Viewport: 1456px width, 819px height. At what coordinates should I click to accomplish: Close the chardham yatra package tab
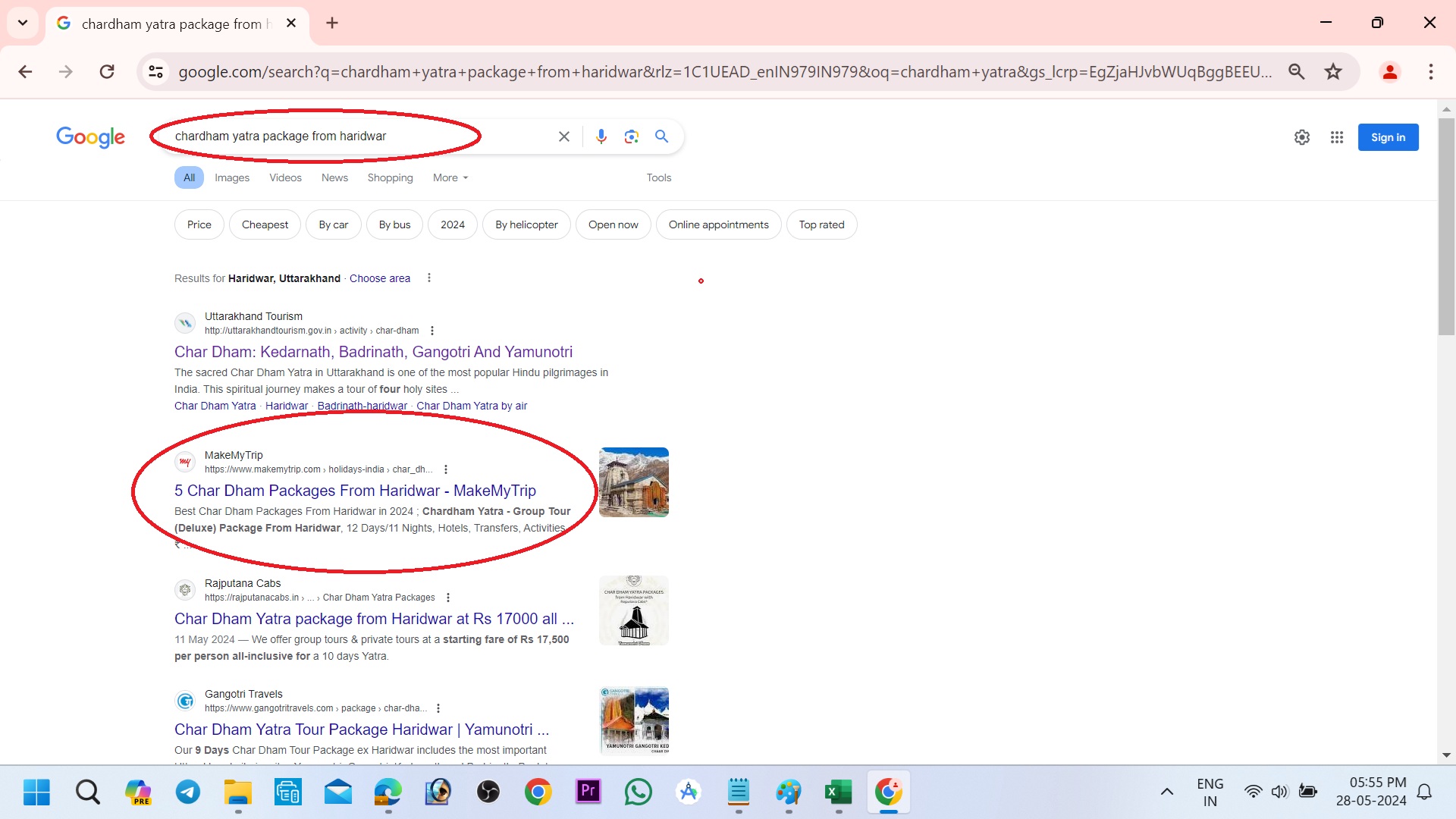291,24
